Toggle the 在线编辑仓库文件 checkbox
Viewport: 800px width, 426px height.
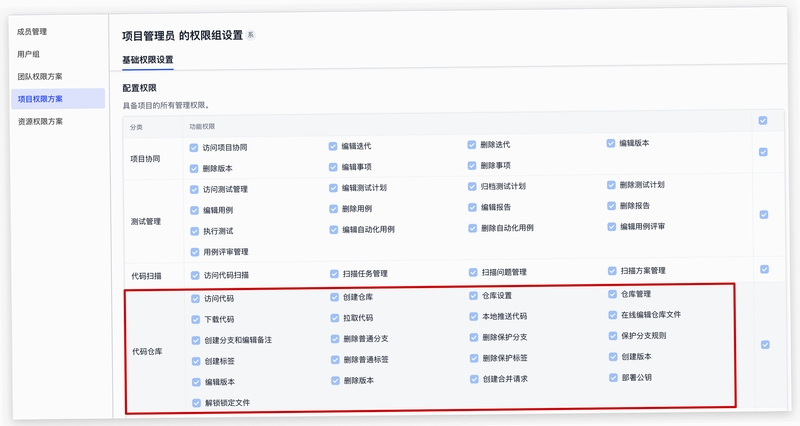pos(613,315)
